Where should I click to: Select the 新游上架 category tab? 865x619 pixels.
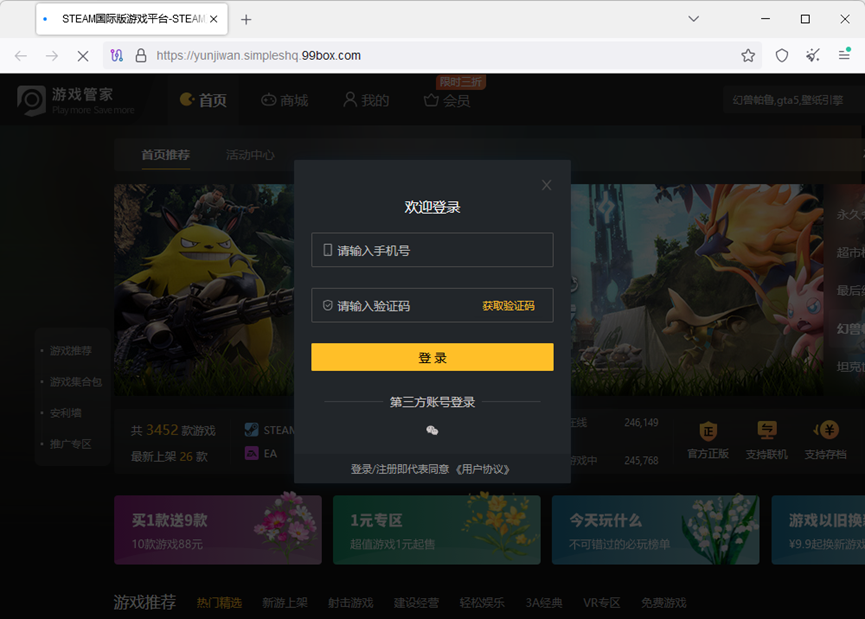point(285,603)
